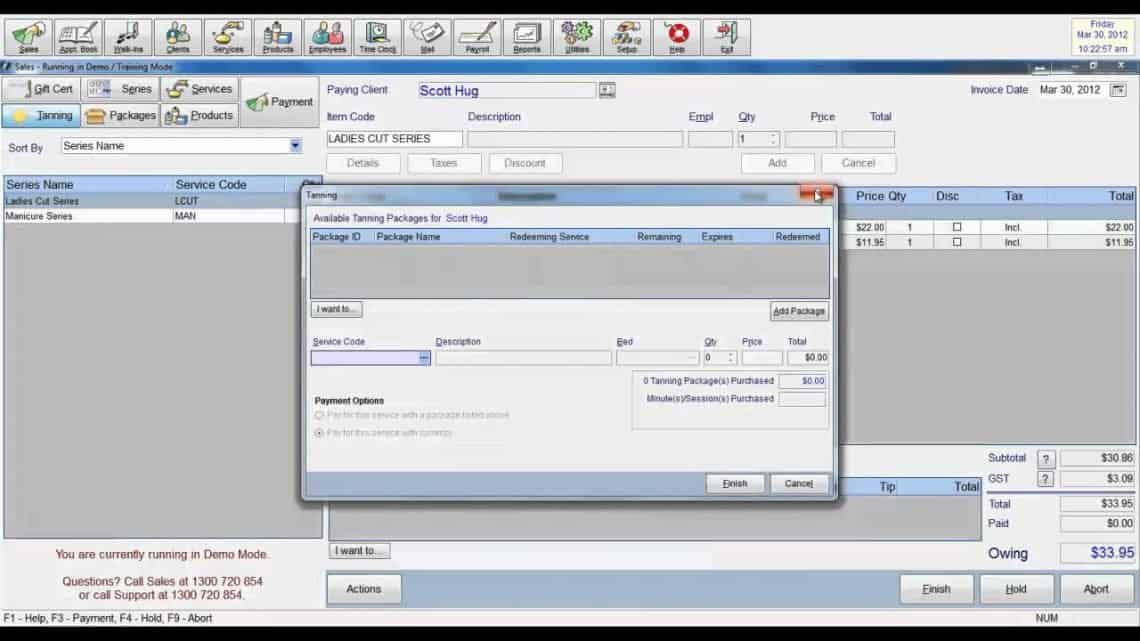Toggle the Disc checkbox on the $22.00 line

pos(955,227)
